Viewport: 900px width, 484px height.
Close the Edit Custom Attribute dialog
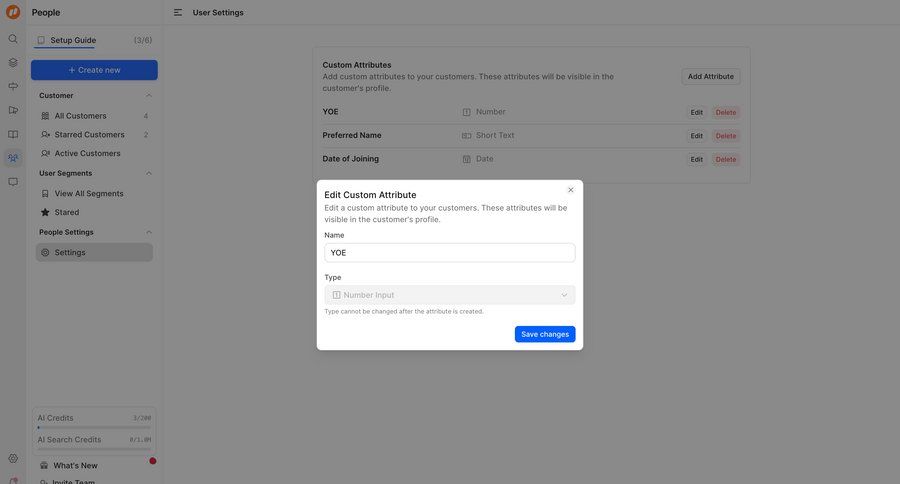pyautogui.click(x=571, y=190)
